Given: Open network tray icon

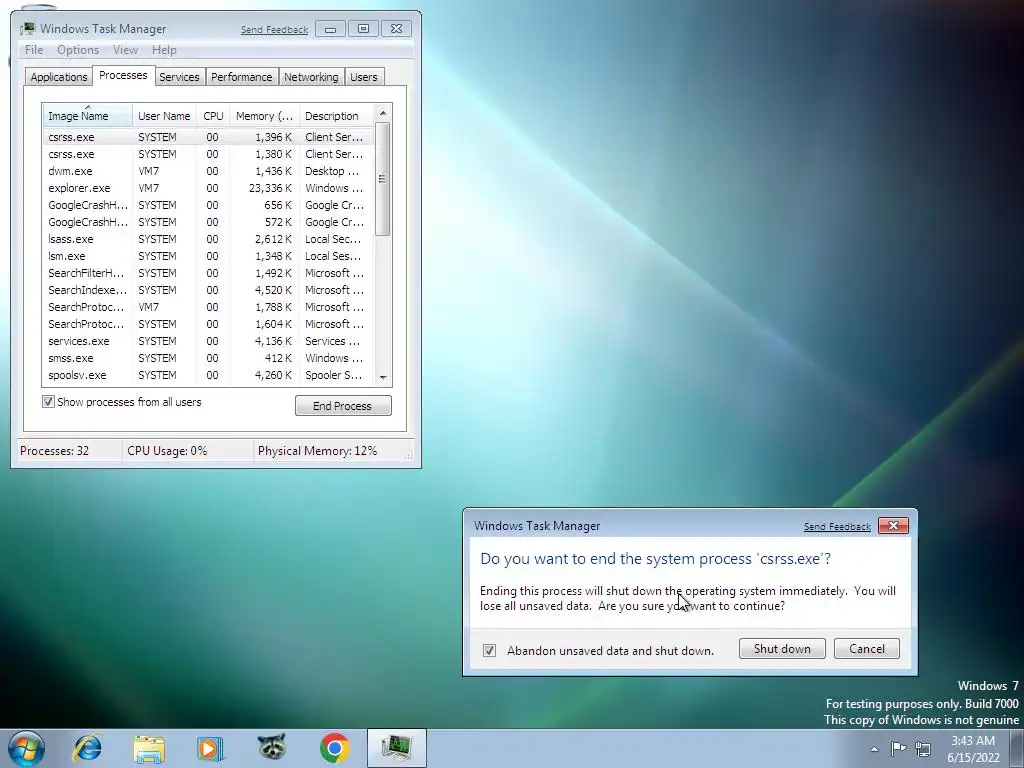Looking at the screenshot, I should 923,748.
